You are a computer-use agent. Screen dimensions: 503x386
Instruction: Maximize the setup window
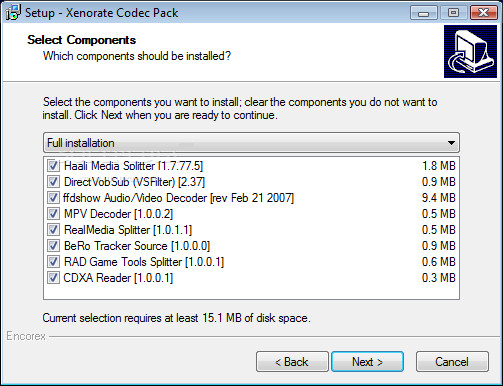pos(453,13)
